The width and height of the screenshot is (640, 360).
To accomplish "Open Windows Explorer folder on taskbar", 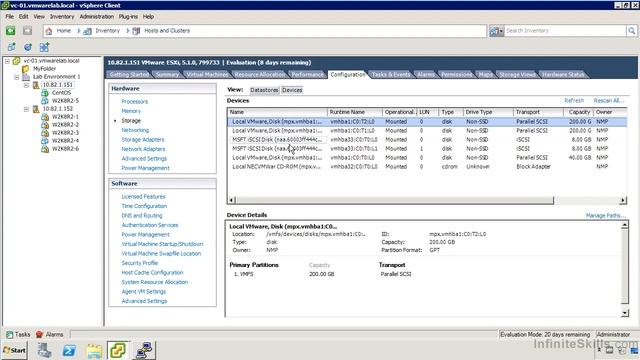I will coord(94,350).
